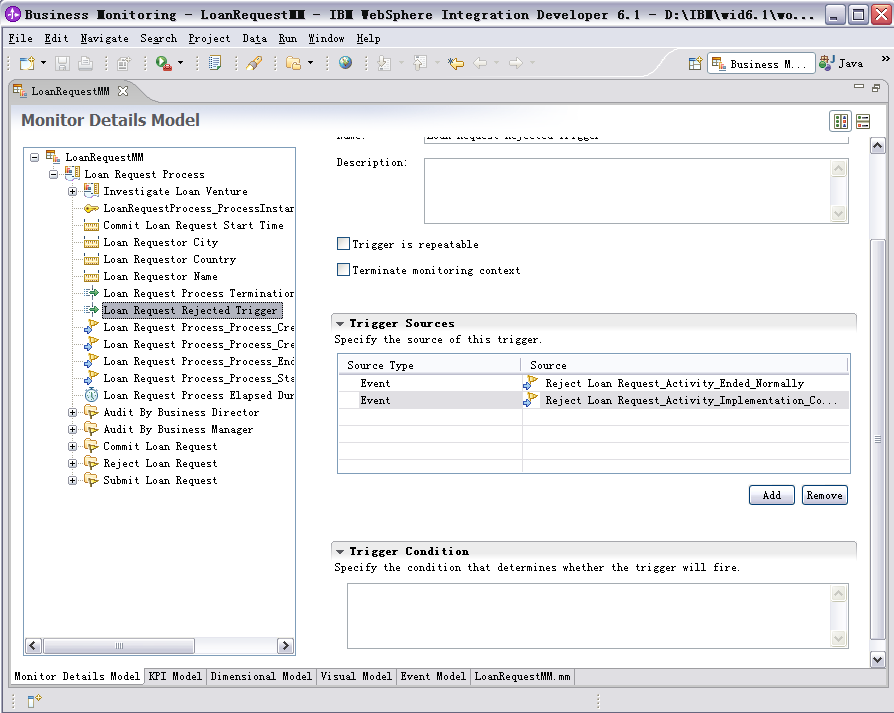Viewport: 894px width, 713px height.
Task: Collapse the Loan Request Process node
Action: [54, 174]
